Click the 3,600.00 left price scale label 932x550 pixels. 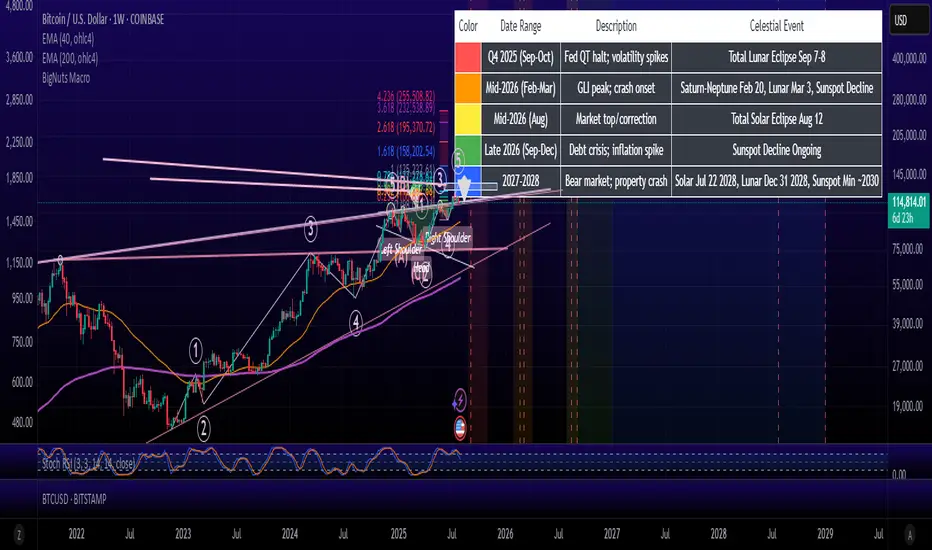(19, 58)
